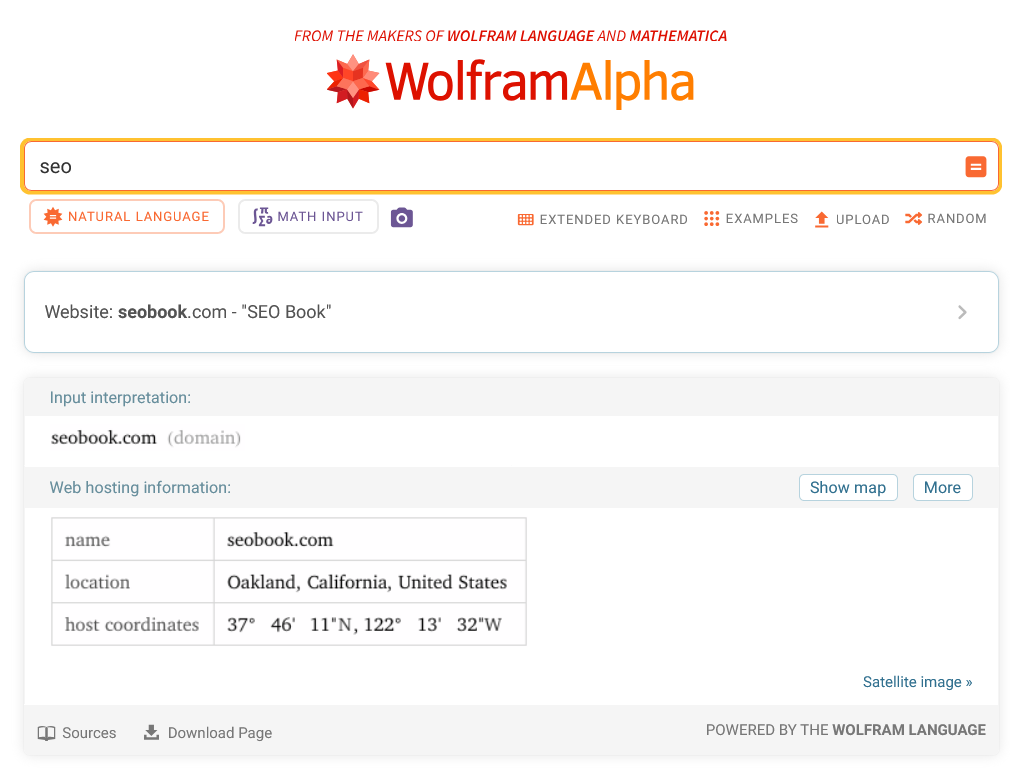Image resolution: width=1010 pixels, height=768 pixels.
Task: Click the WolframAlpha wordmark
Action: point(540,82)
